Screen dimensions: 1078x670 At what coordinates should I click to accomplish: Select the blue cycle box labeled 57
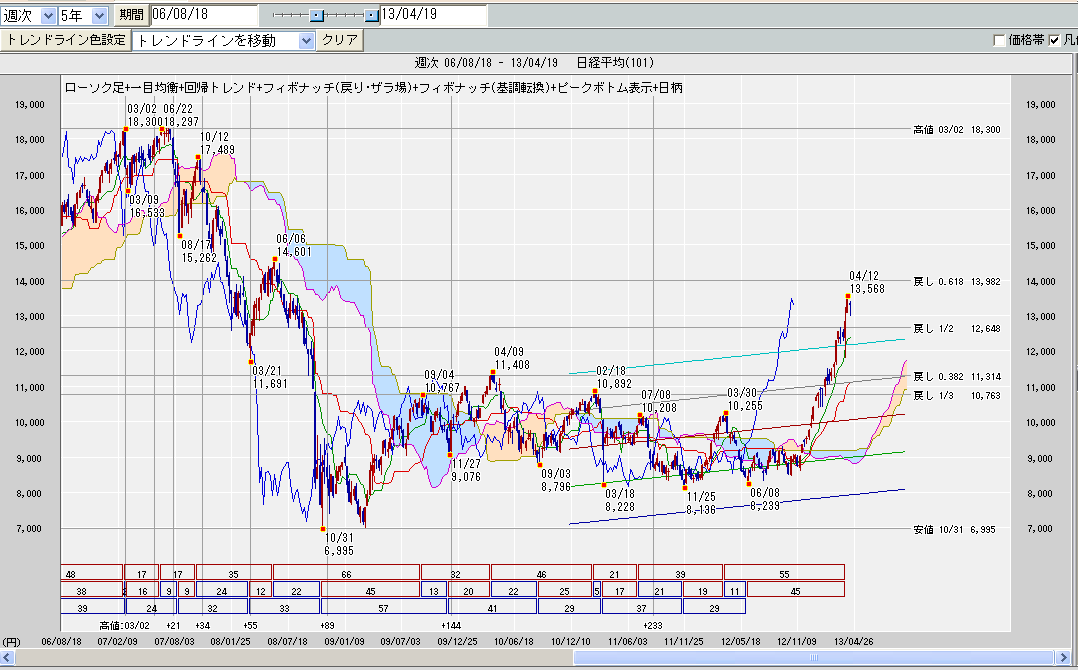click(384, 607)
